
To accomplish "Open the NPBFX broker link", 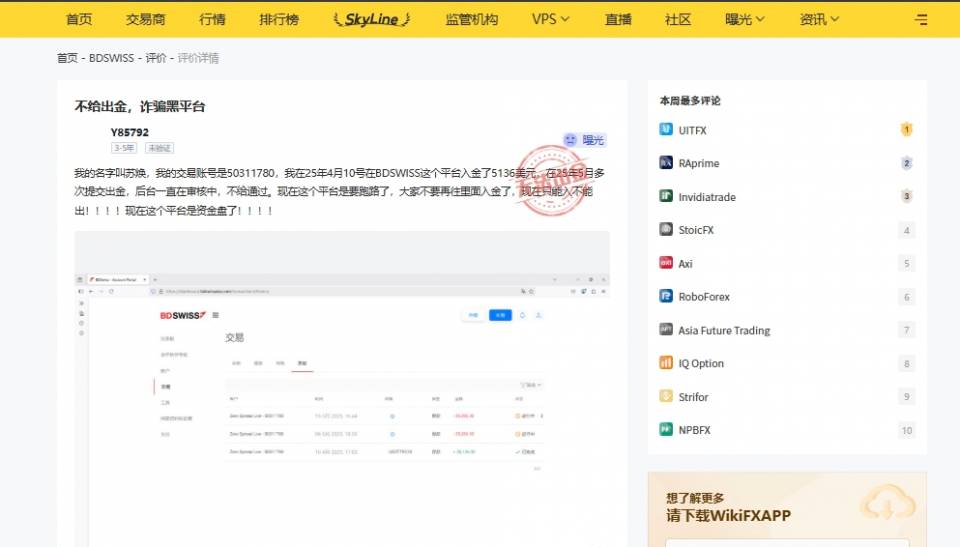I will [694, 431].
